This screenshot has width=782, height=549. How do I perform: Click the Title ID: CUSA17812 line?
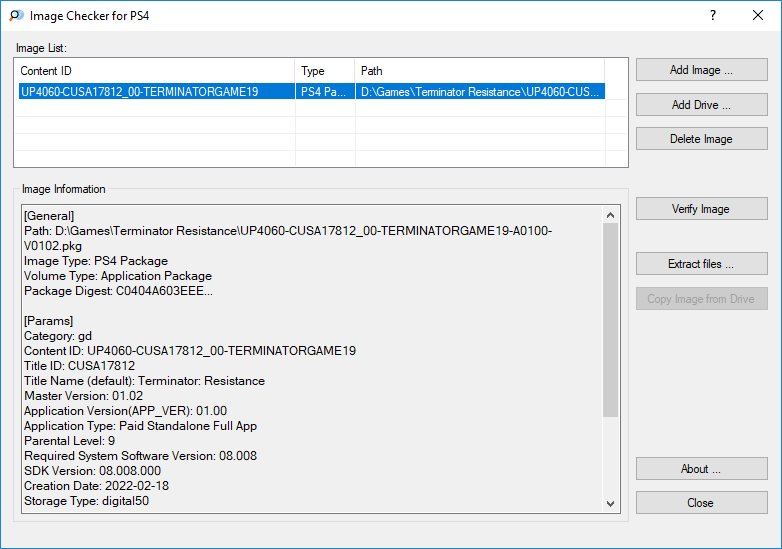coord(79,366)
